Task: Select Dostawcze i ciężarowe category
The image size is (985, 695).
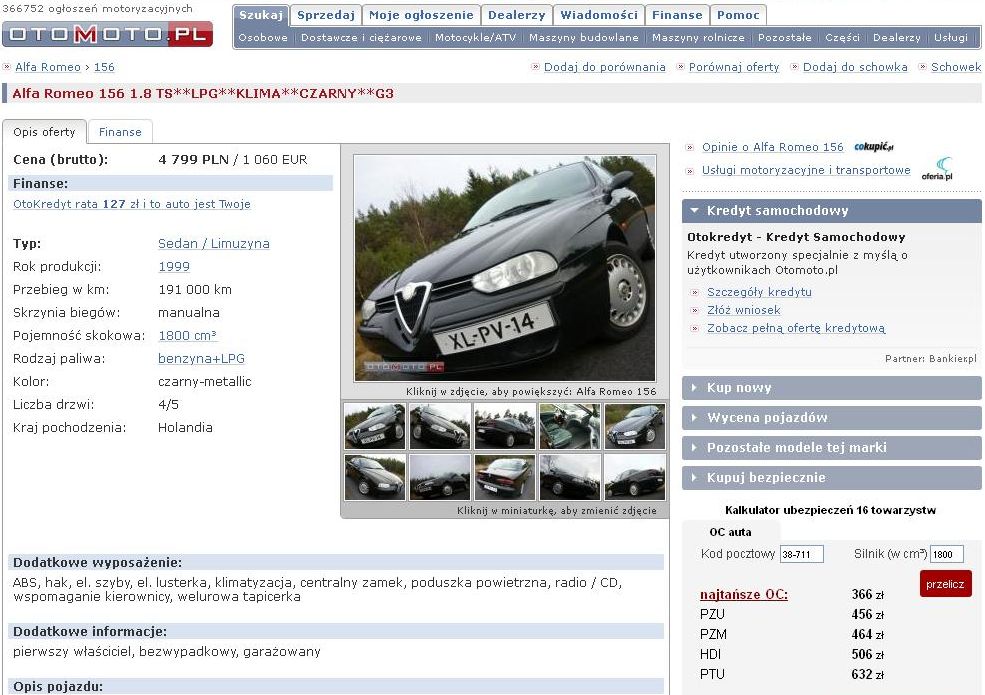Action: coord(361,38)
